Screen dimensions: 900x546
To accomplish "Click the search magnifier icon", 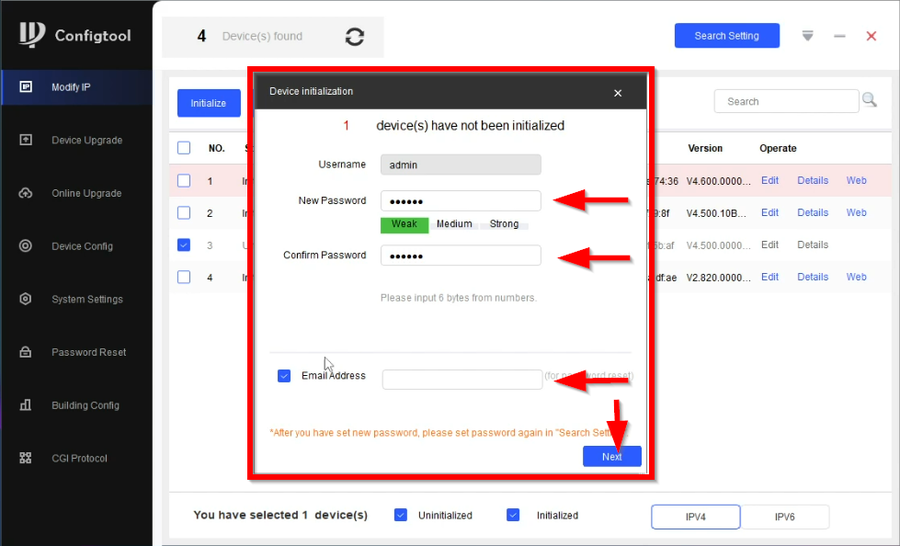I will [870, 100].
